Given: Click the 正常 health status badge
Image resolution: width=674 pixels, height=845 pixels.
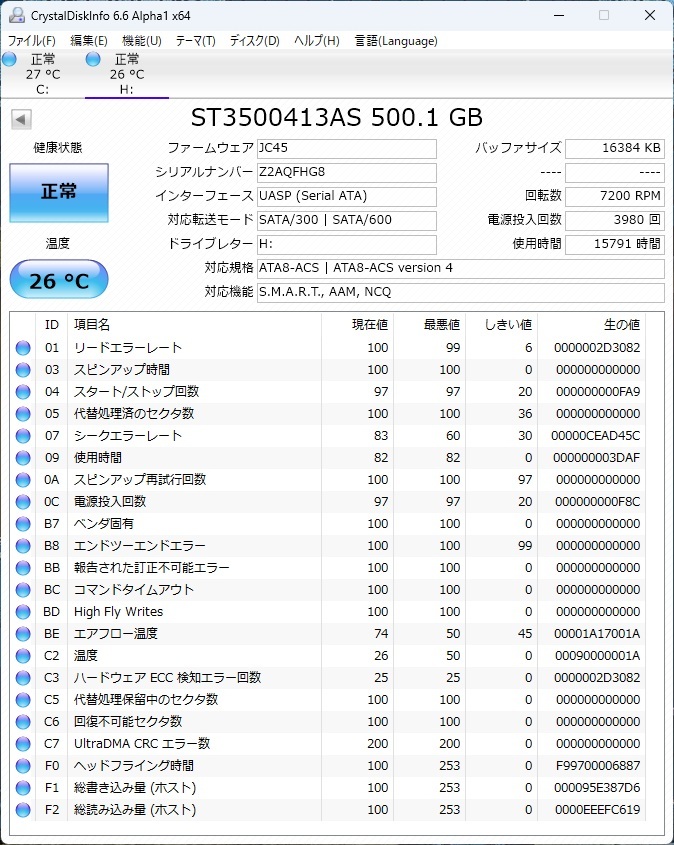Looking at the screenshot, I should click(58, 193).
